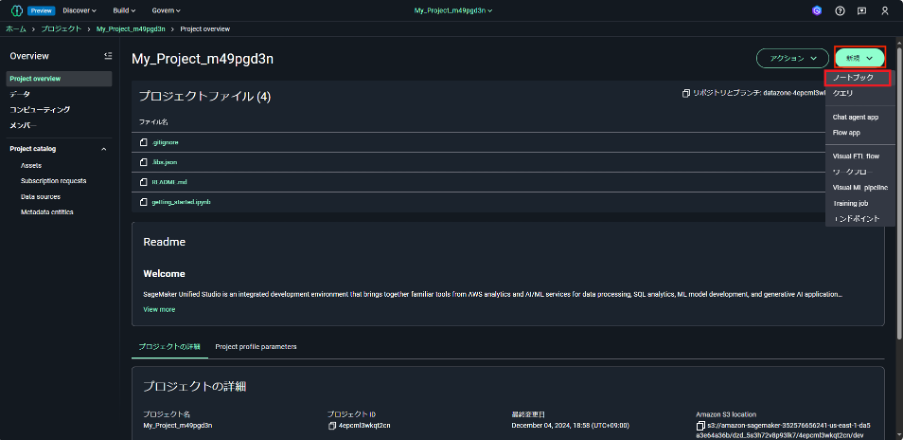Open the user profile icon
This screenshot has width=904, height=440.
[x=885, y=10]
